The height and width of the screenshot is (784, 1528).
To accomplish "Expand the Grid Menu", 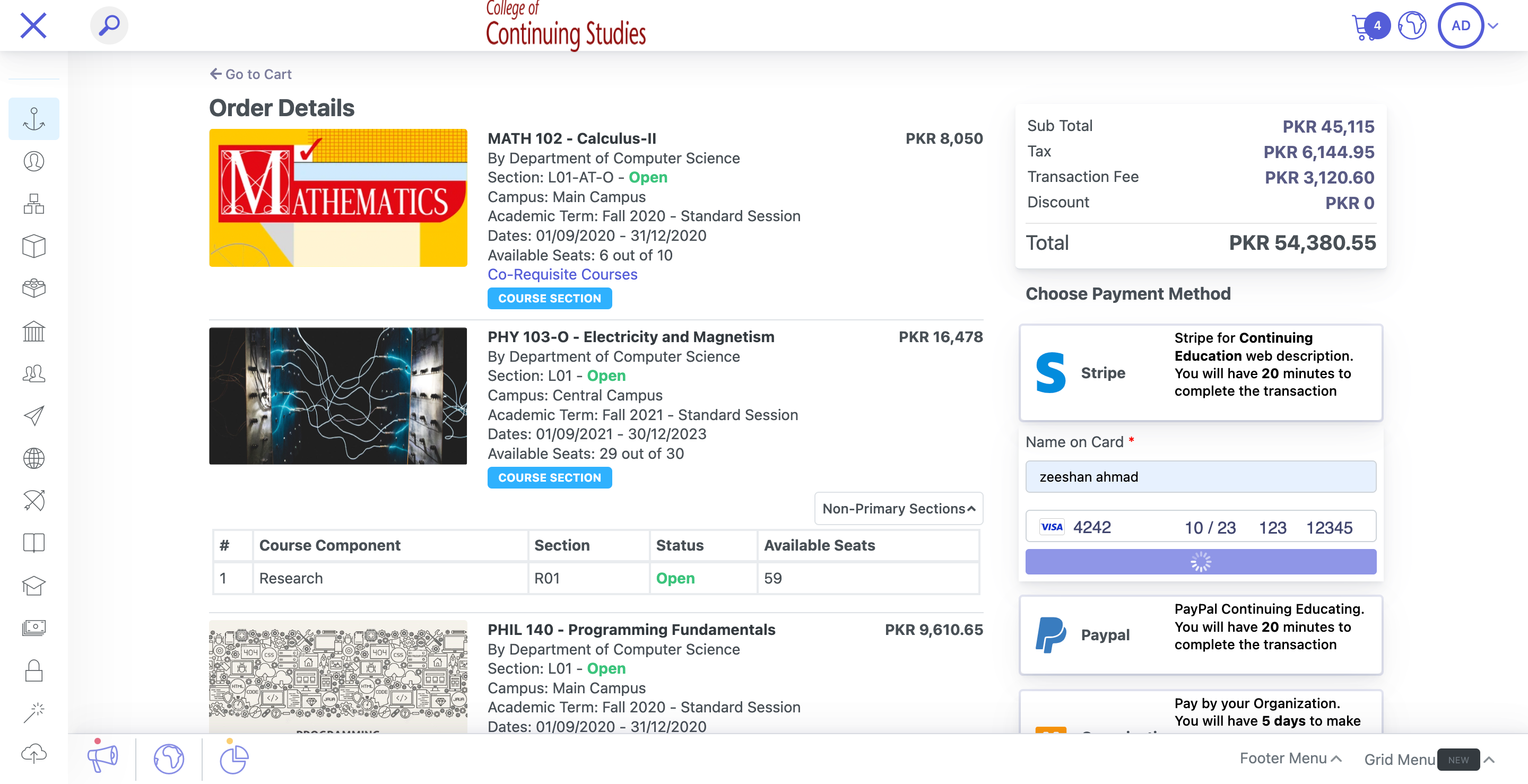I will pos(1429,759).
